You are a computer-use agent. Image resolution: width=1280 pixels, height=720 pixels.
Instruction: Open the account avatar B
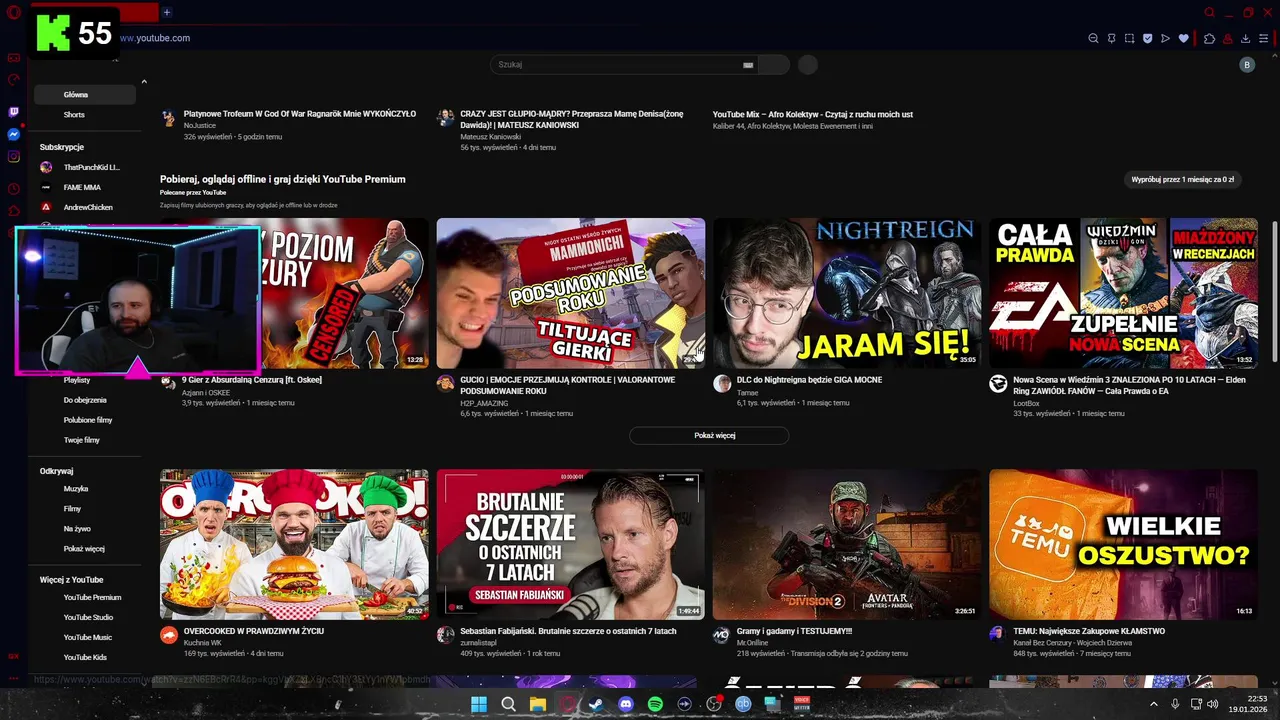tap(1246, 65)
